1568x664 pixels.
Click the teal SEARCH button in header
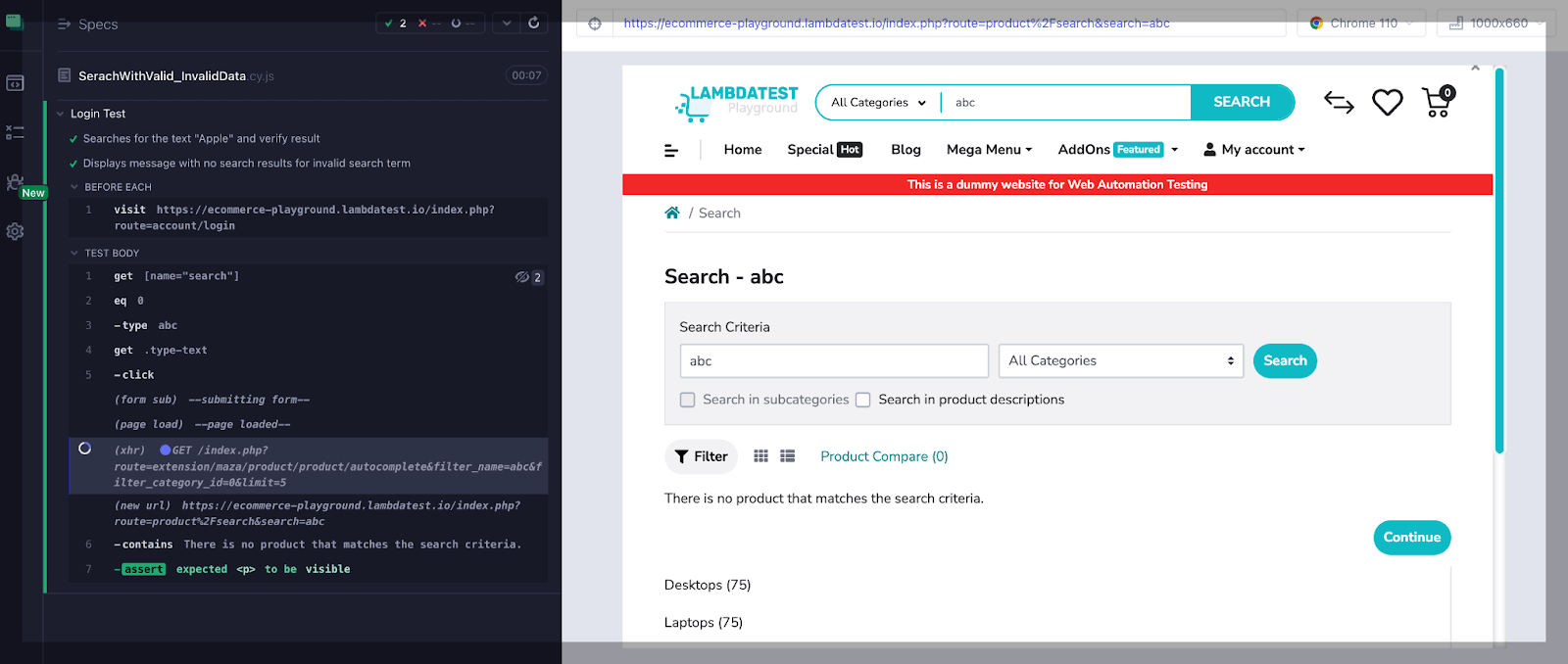[1242, 102]
